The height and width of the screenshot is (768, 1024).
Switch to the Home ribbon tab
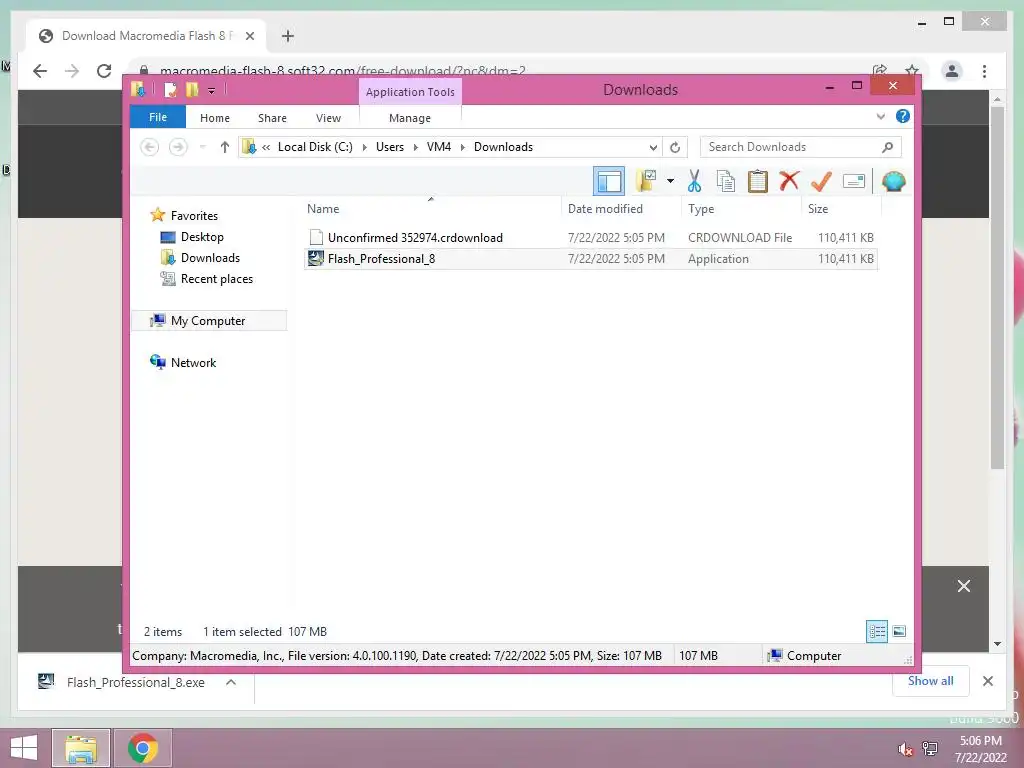(215, 118)
